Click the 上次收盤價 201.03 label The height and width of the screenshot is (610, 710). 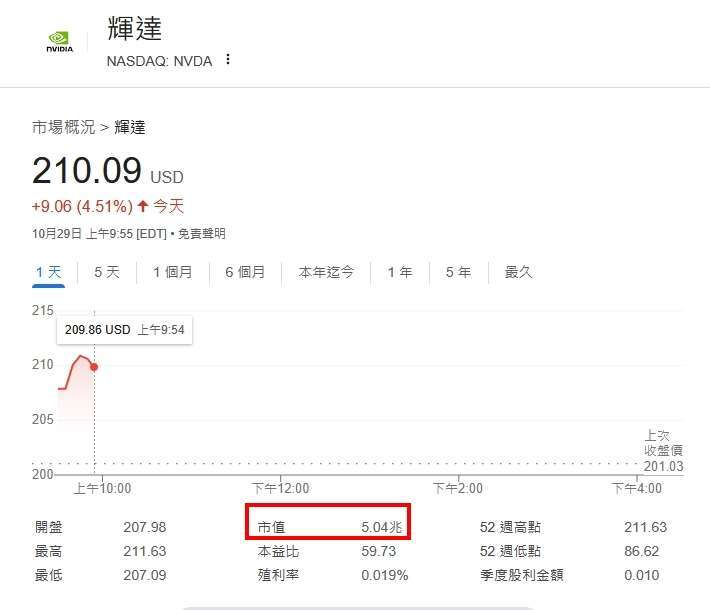click(662, 451)
